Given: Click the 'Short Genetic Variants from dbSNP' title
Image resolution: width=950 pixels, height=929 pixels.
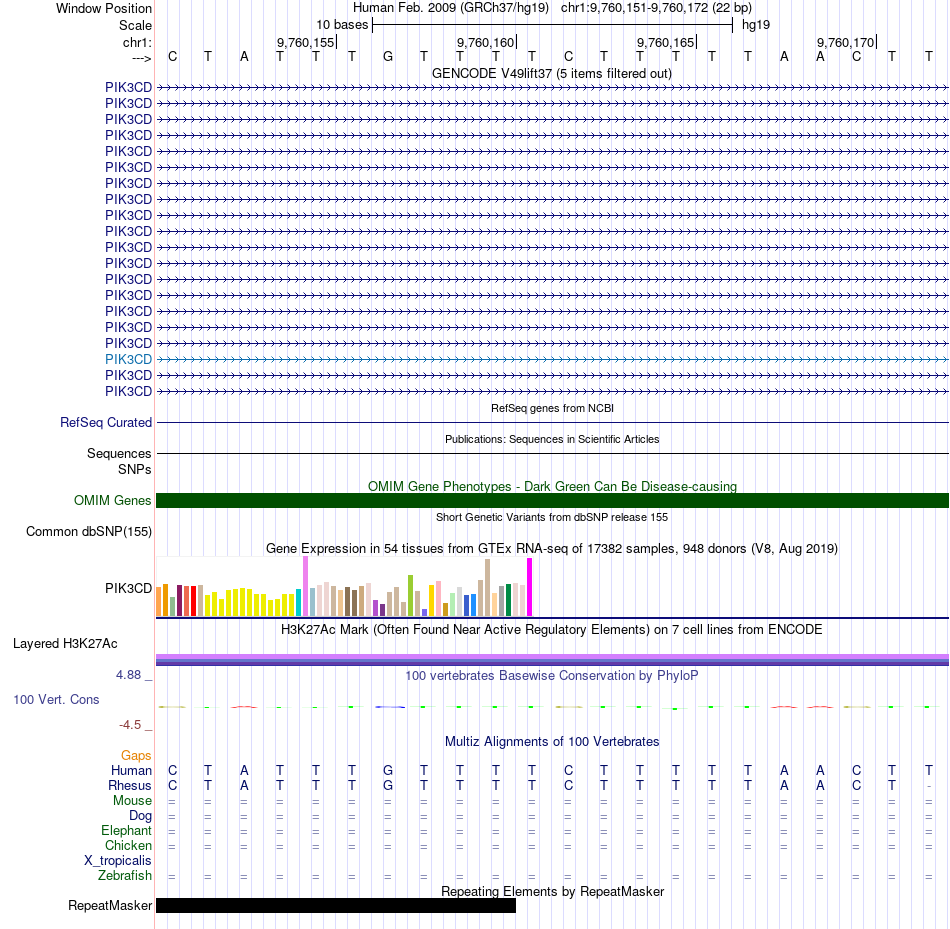Looking at the screenshot, I should [552, 517].
